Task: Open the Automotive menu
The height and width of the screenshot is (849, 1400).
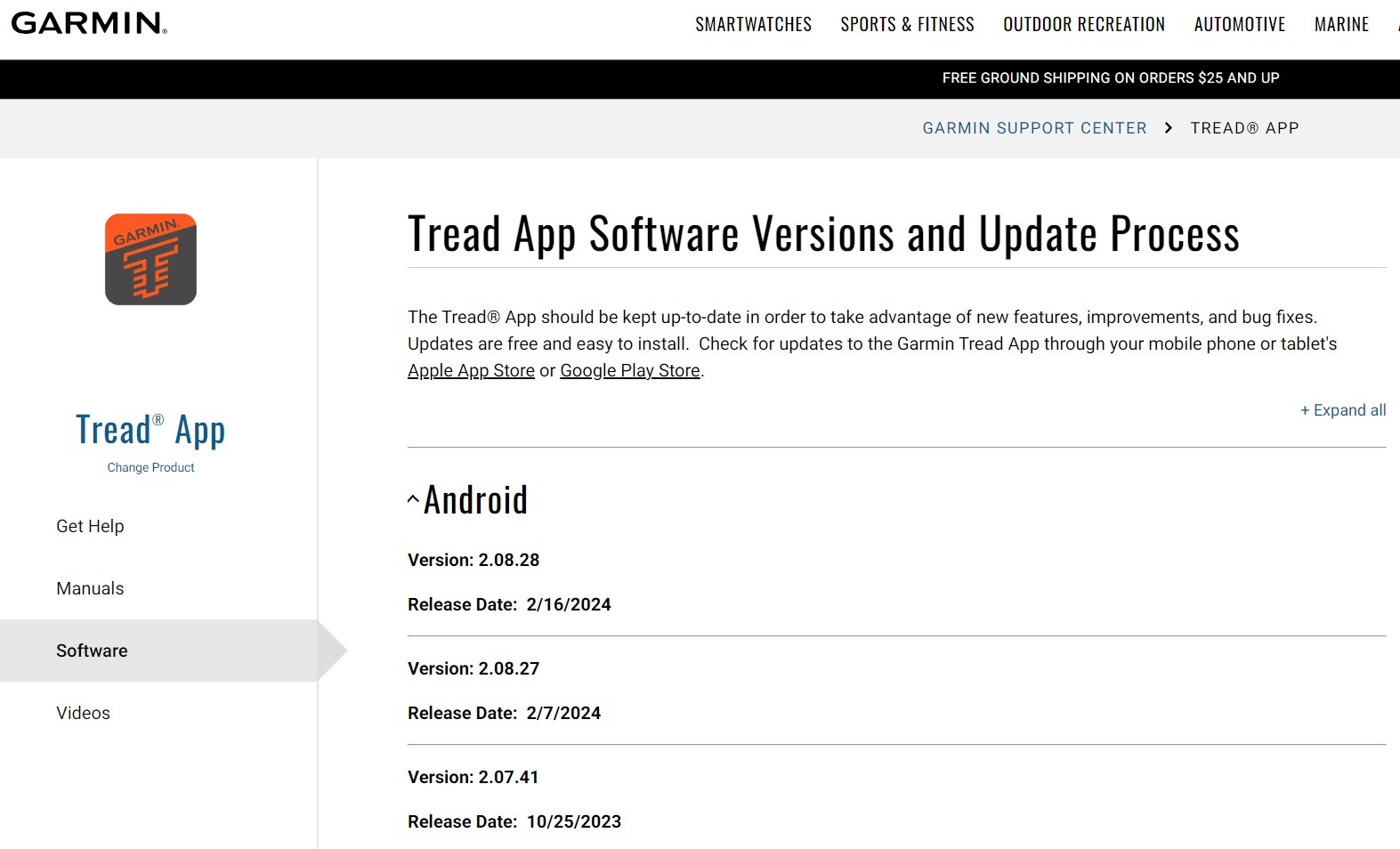Action: (x=1240, y=24)
